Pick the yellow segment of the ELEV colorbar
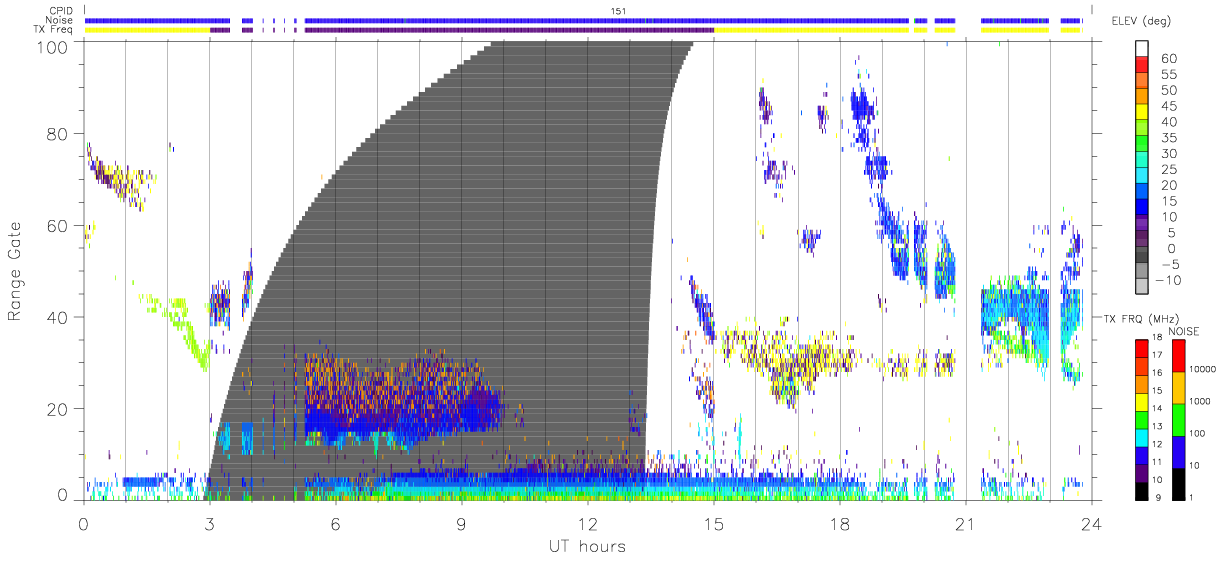This screenshot has width=1228, height=567. 1142,114
